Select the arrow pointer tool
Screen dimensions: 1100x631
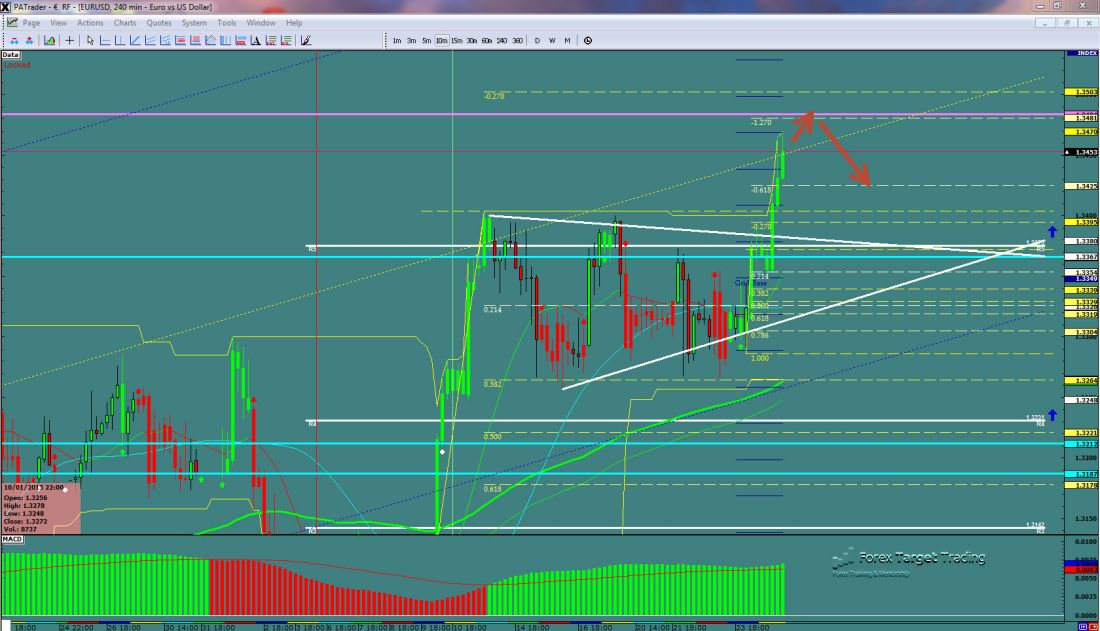click(90, 41)
